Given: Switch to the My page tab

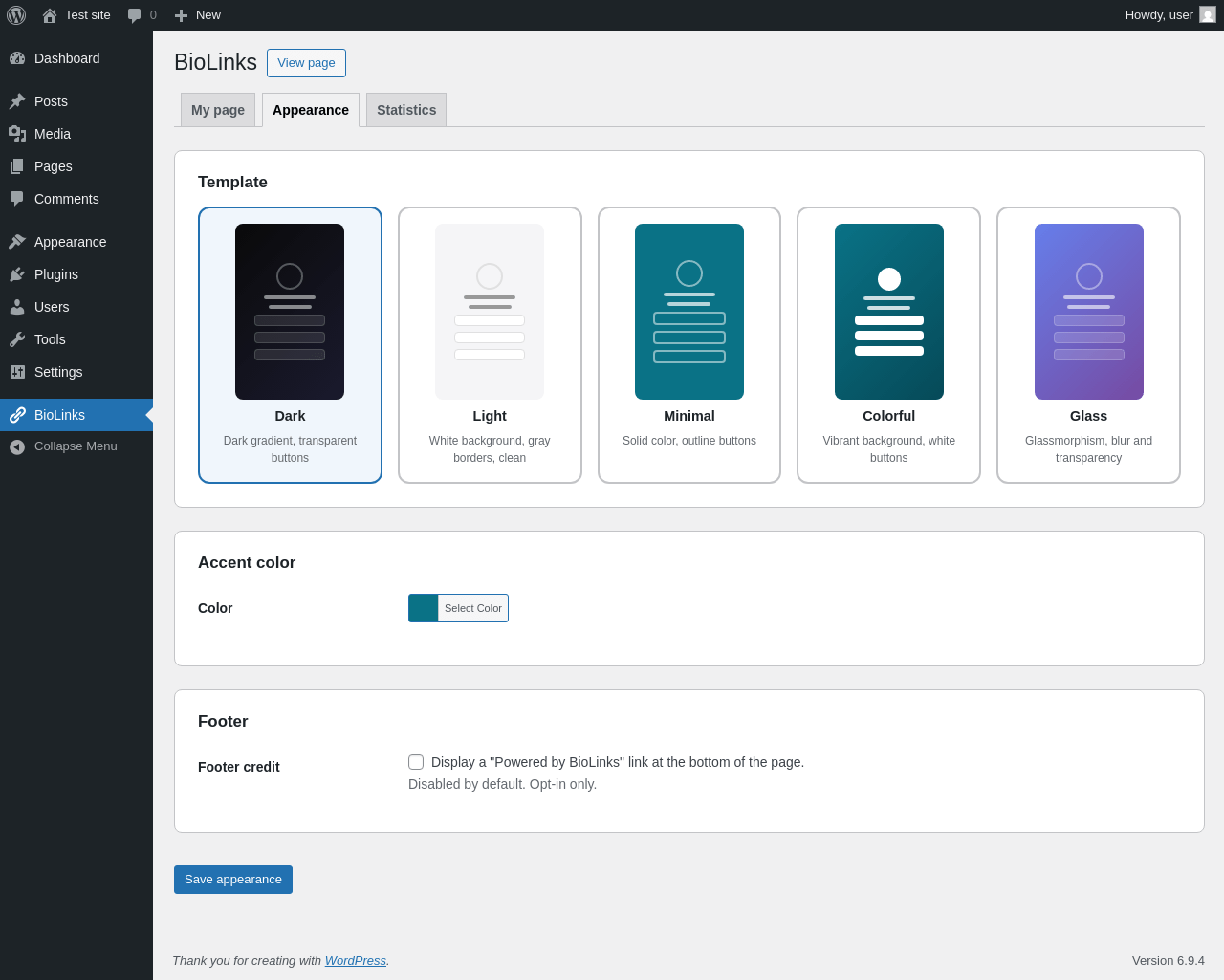Looking at the screenshot, I should click(218, 110).
